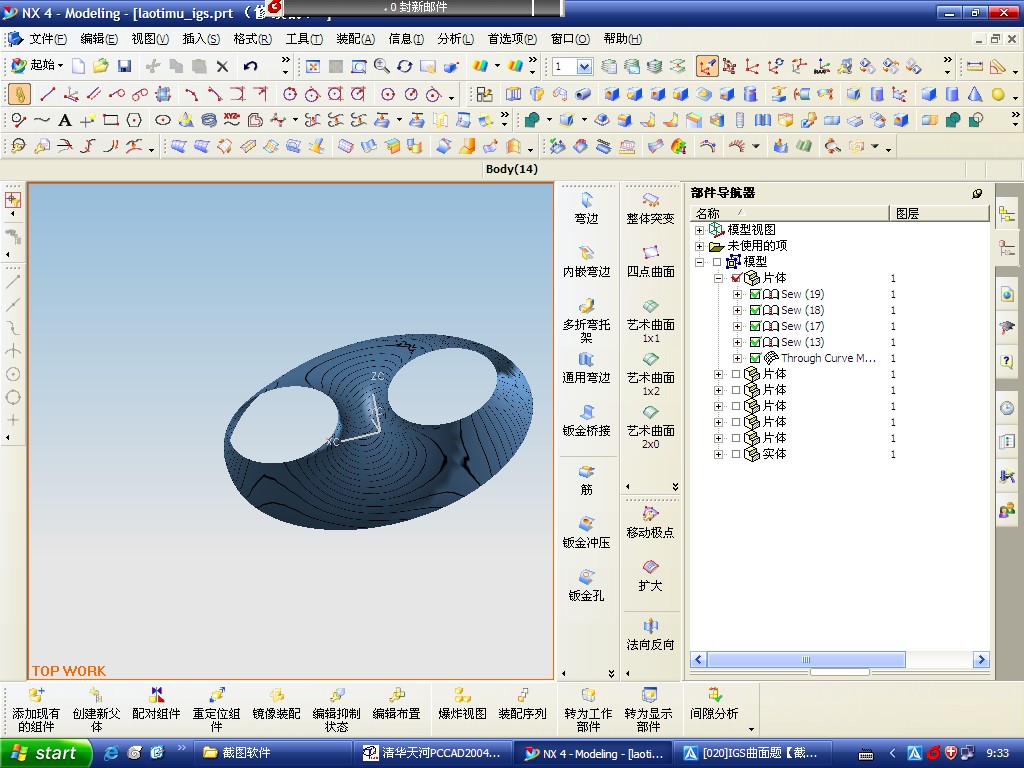Click the Rotate view icon

[x=404, y=66]
